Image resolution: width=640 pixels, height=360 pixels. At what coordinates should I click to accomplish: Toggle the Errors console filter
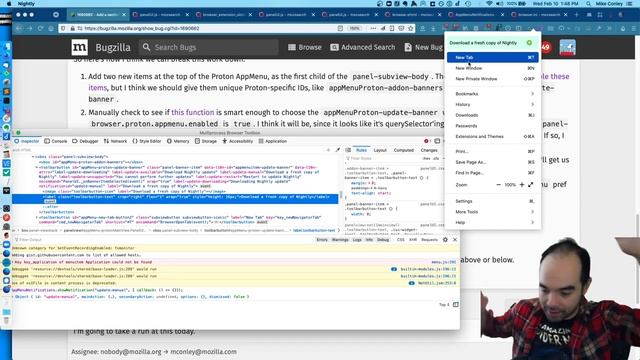pyautogui.click(x=322, y=240)
